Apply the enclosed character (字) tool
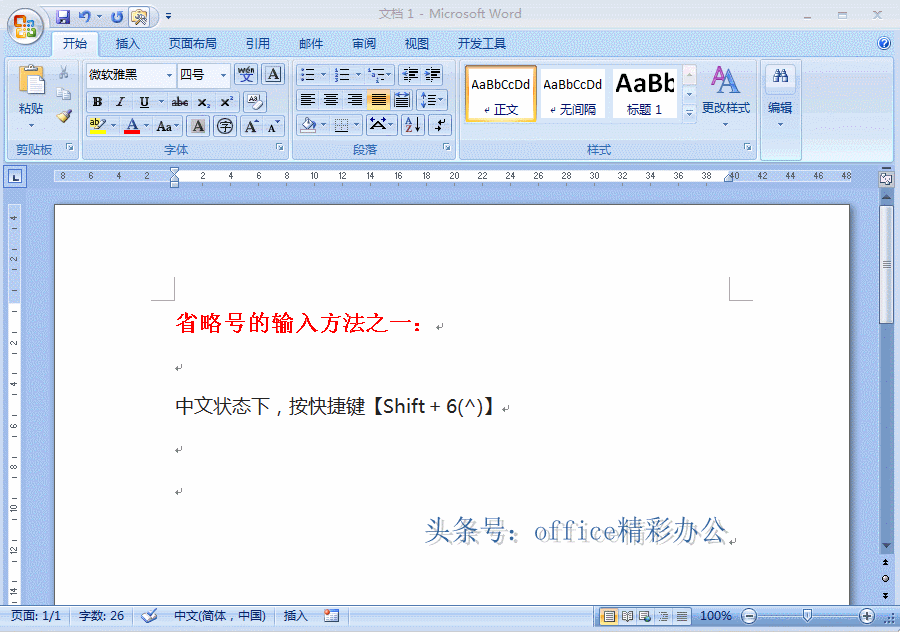900x632 pixels. (225, 126)
